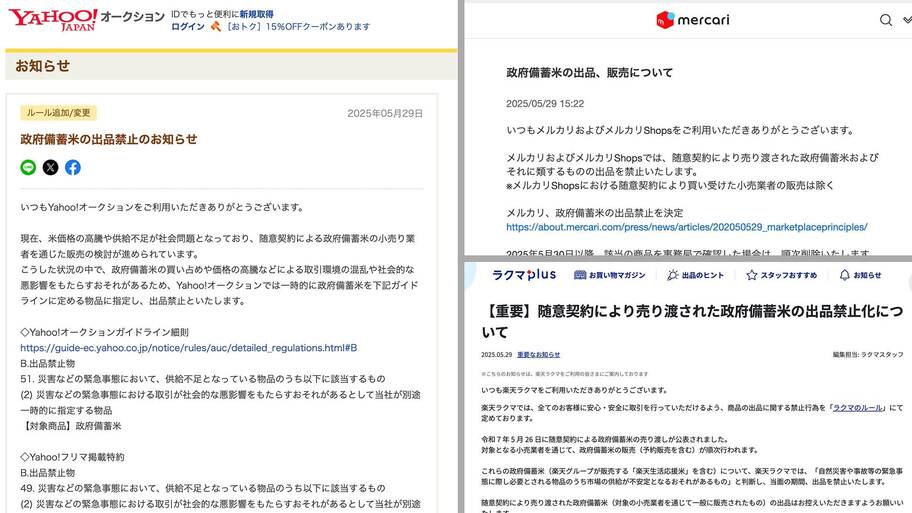Click the 編集担当: ラクマスタッフ text
Image resolution: width=912 pixels, height=513 pixels.
pos(868,355)
